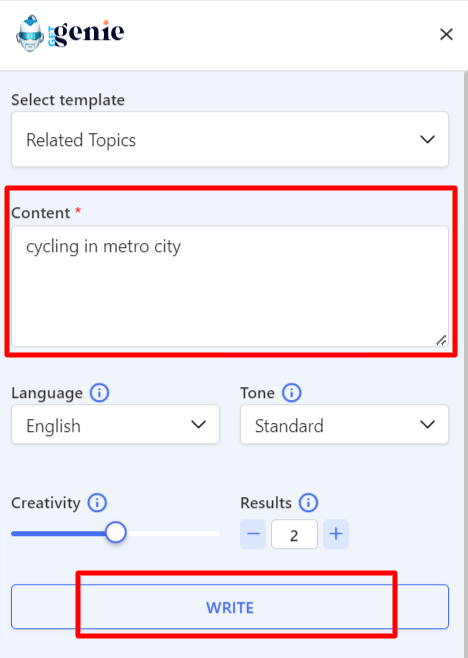Viewport: 468px width, 658px height.
Task: Expand the English language dropdown
Action: (x=115, y=424)
